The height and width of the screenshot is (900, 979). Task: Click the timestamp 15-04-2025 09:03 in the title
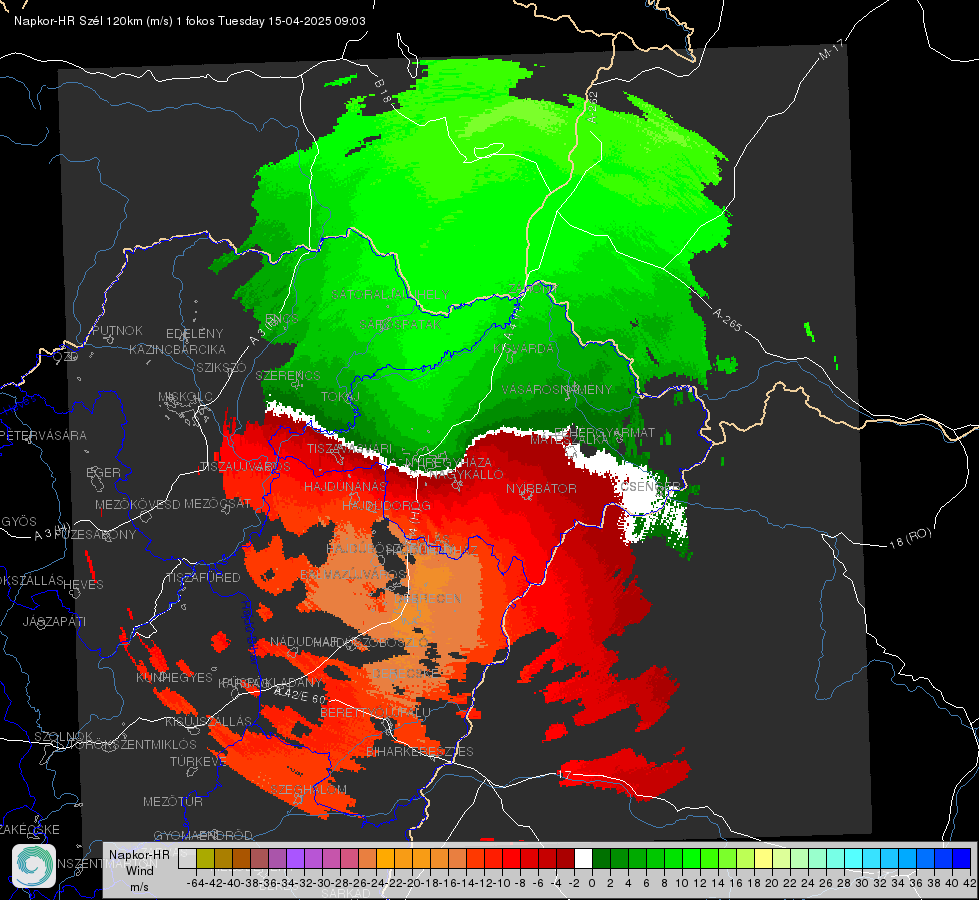(317, 21)
